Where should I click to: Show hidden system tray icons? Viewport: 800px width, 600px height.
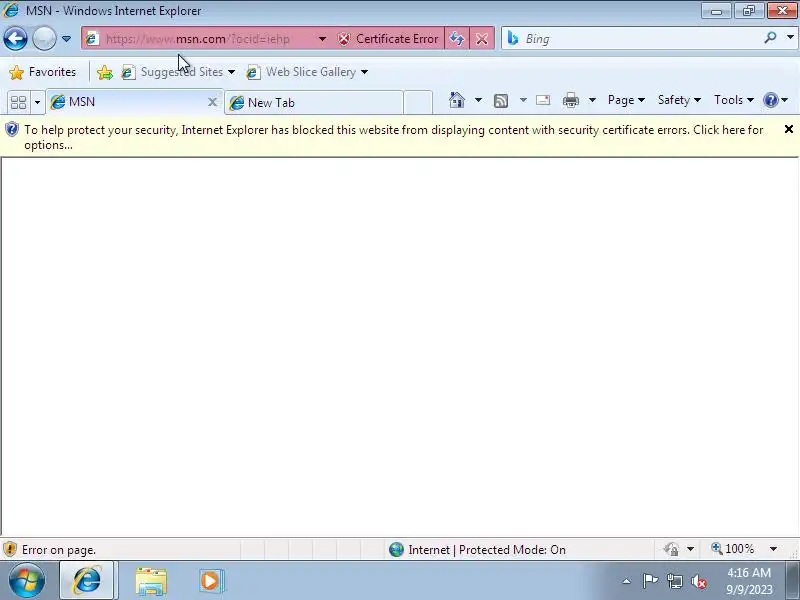pyautogui.click(x=627, y=581)
